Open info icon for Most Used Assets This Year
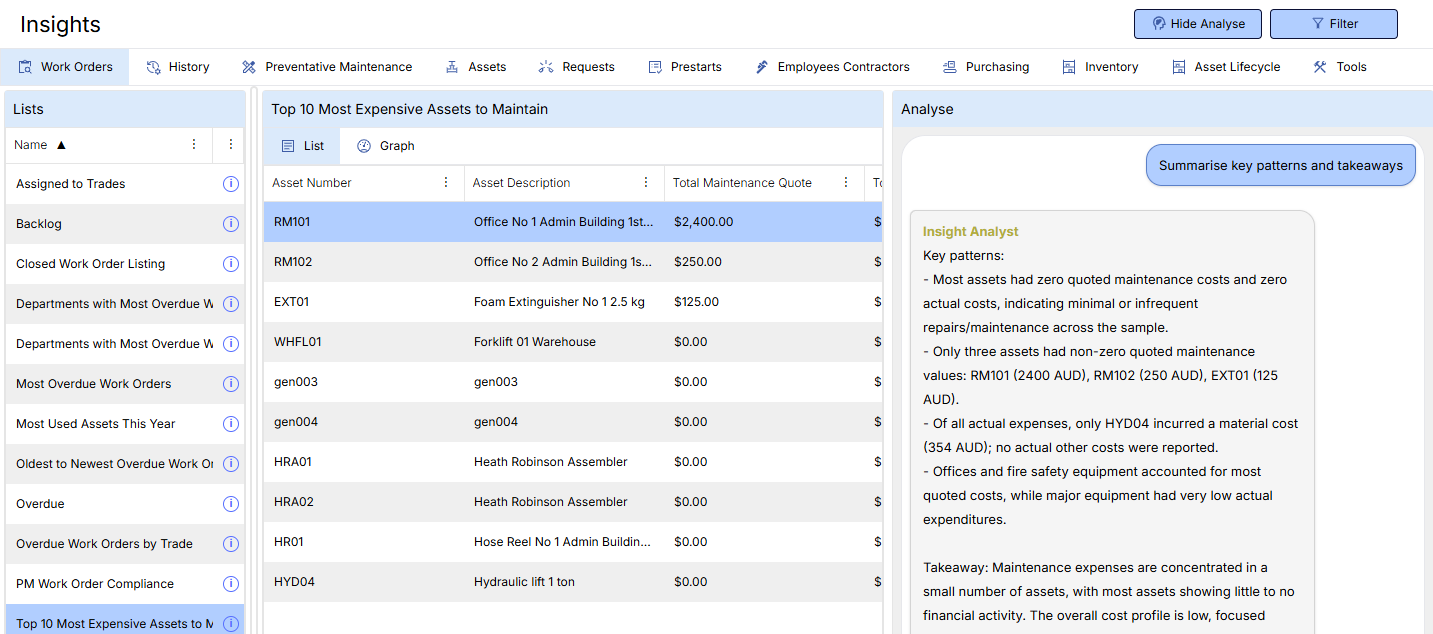 230,424
